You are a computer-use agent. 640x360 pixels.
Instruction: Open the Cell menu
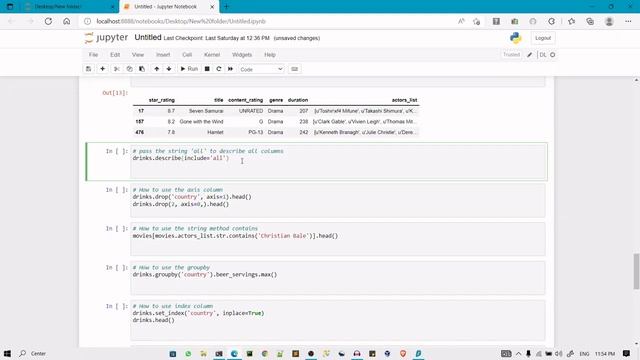point(187,55)
